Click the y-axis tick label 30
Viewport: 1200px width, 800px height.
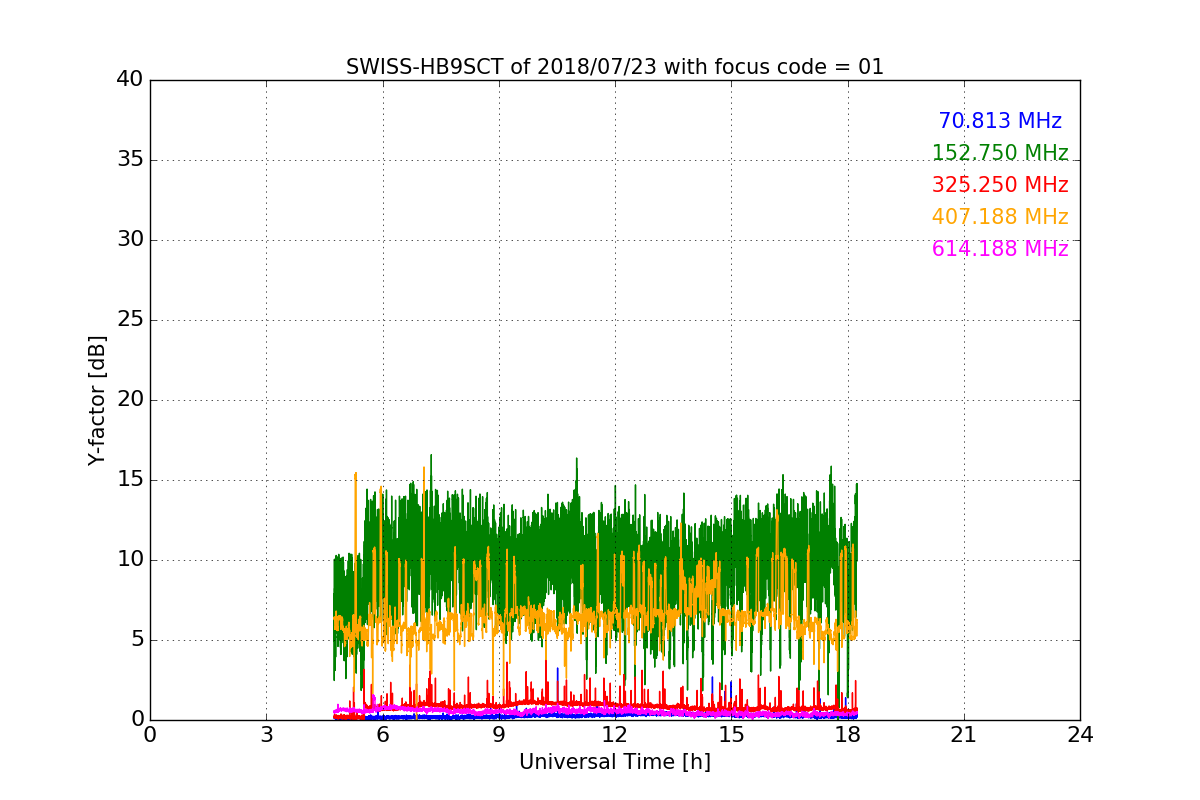coord(130,240)
